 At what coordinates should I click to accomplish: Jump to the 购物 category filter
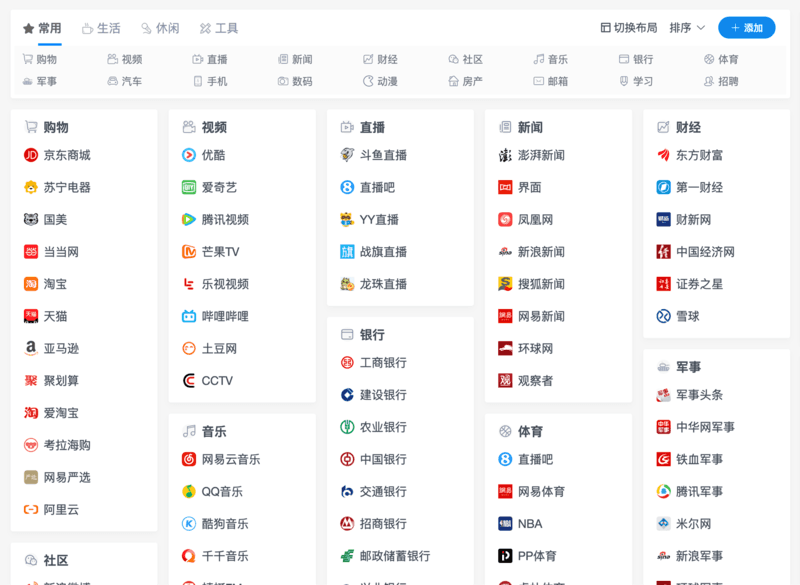coord(40,59)
